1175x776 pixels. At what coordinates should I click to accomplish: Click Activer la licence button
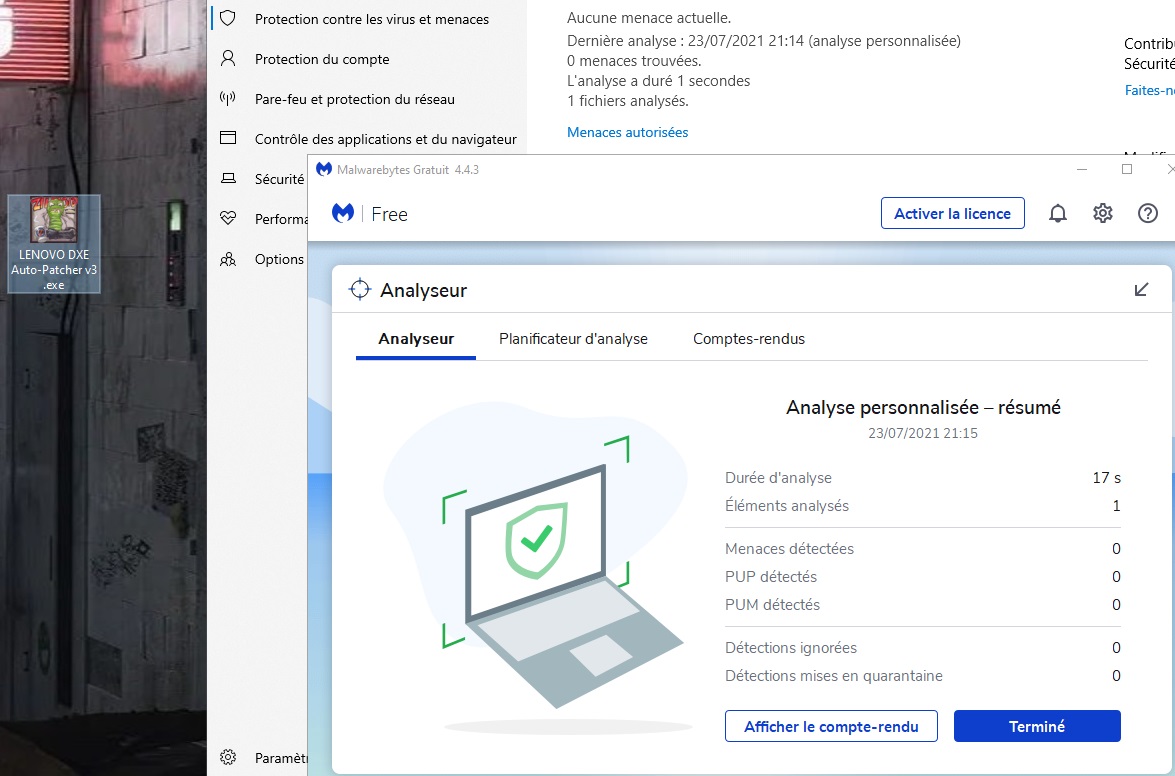(x=952, y=213)
